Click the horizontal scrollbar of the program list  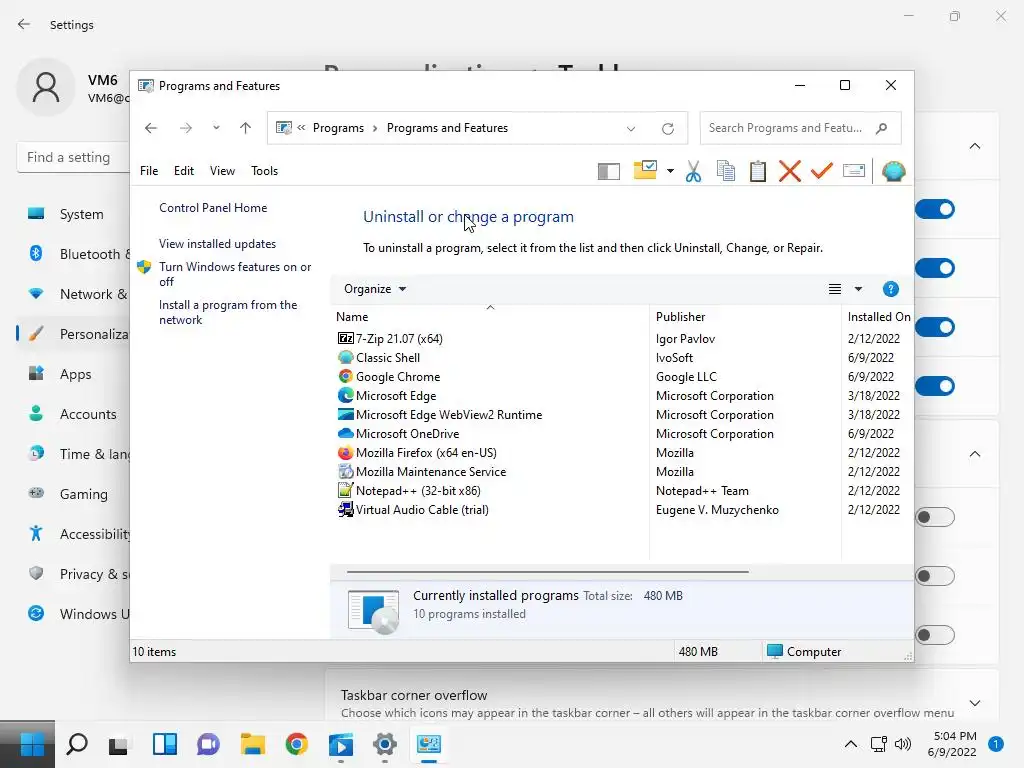[547, 571]
